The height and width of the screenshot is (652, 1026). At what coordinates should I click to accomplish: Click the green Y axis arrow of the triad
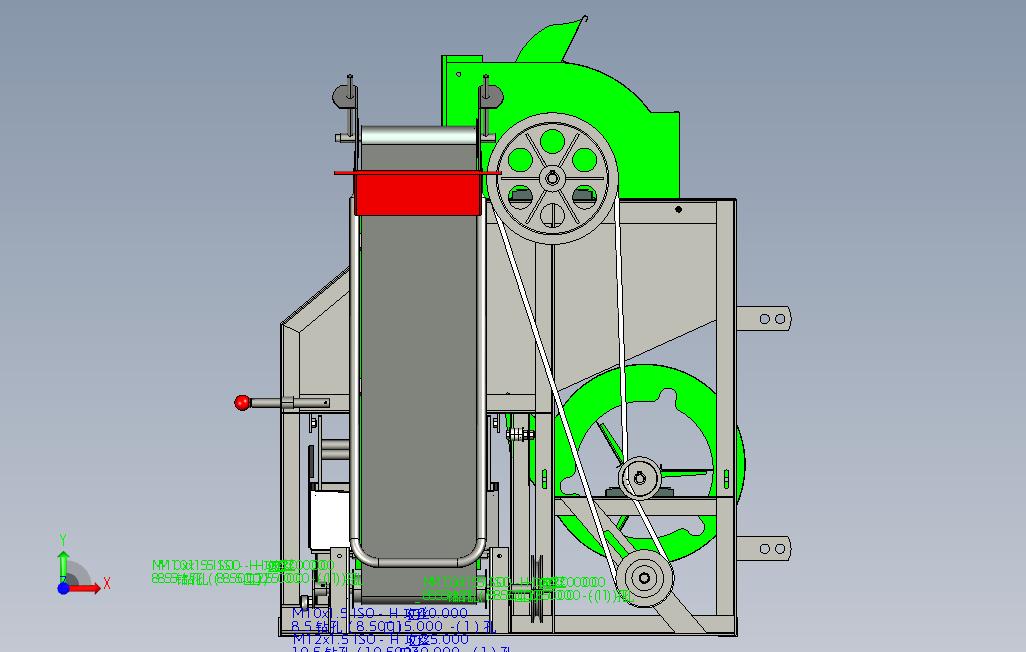[x=63, y=565]
